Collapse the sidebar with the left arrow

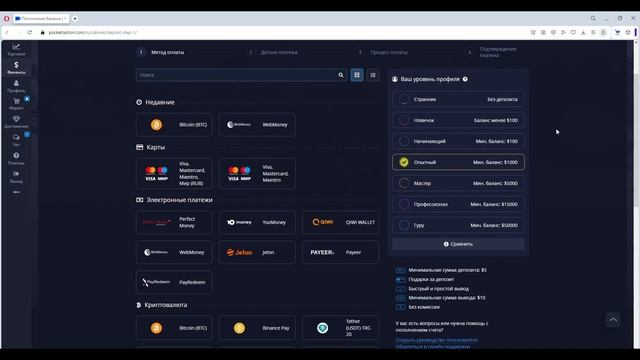(16, 192)
